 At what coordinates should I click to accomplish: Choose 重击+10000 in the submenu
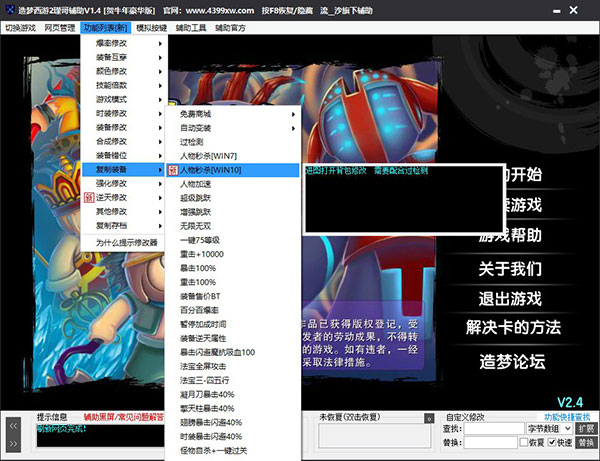coord(233,254)
